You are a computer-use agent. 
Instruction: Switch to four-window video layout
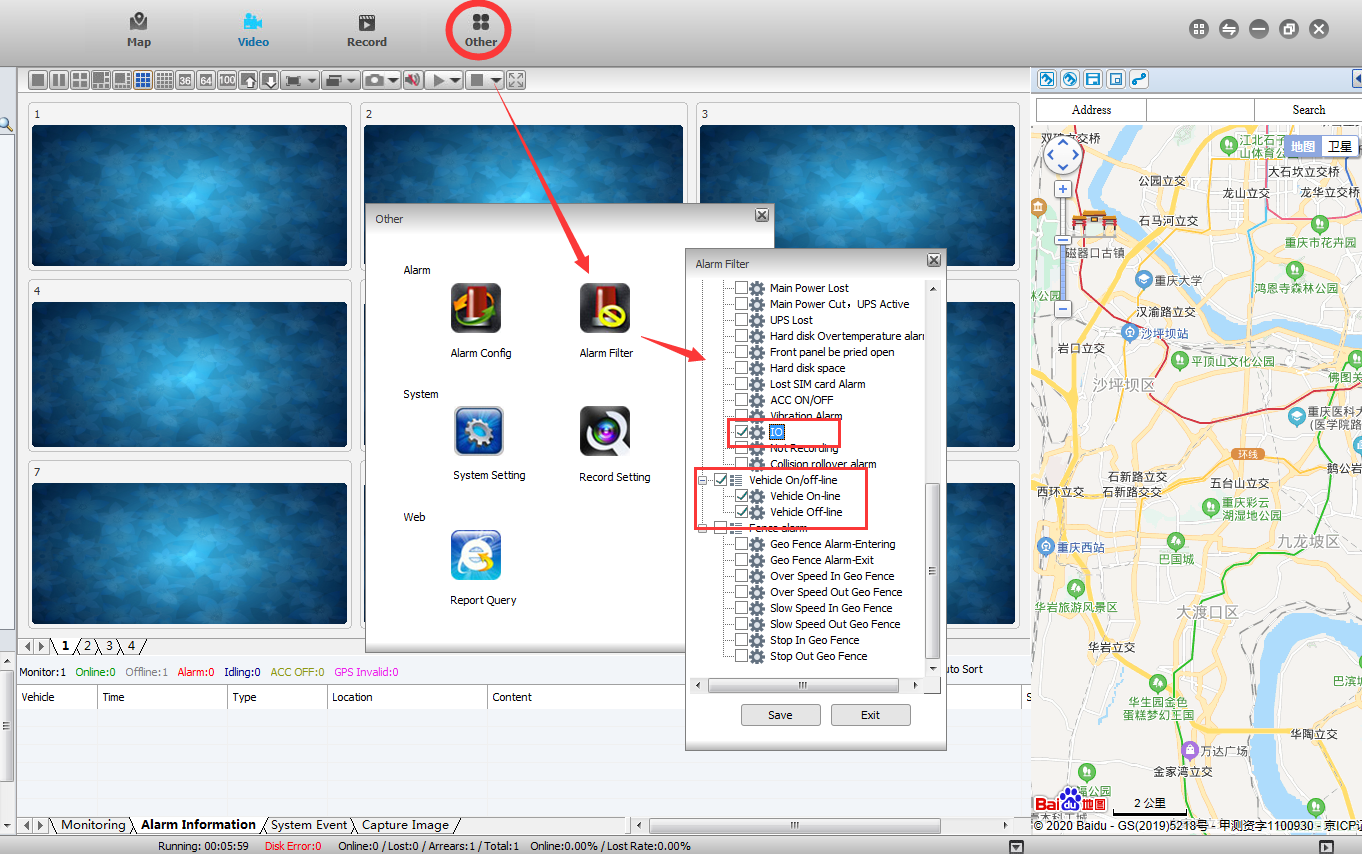tap(80, 80)
